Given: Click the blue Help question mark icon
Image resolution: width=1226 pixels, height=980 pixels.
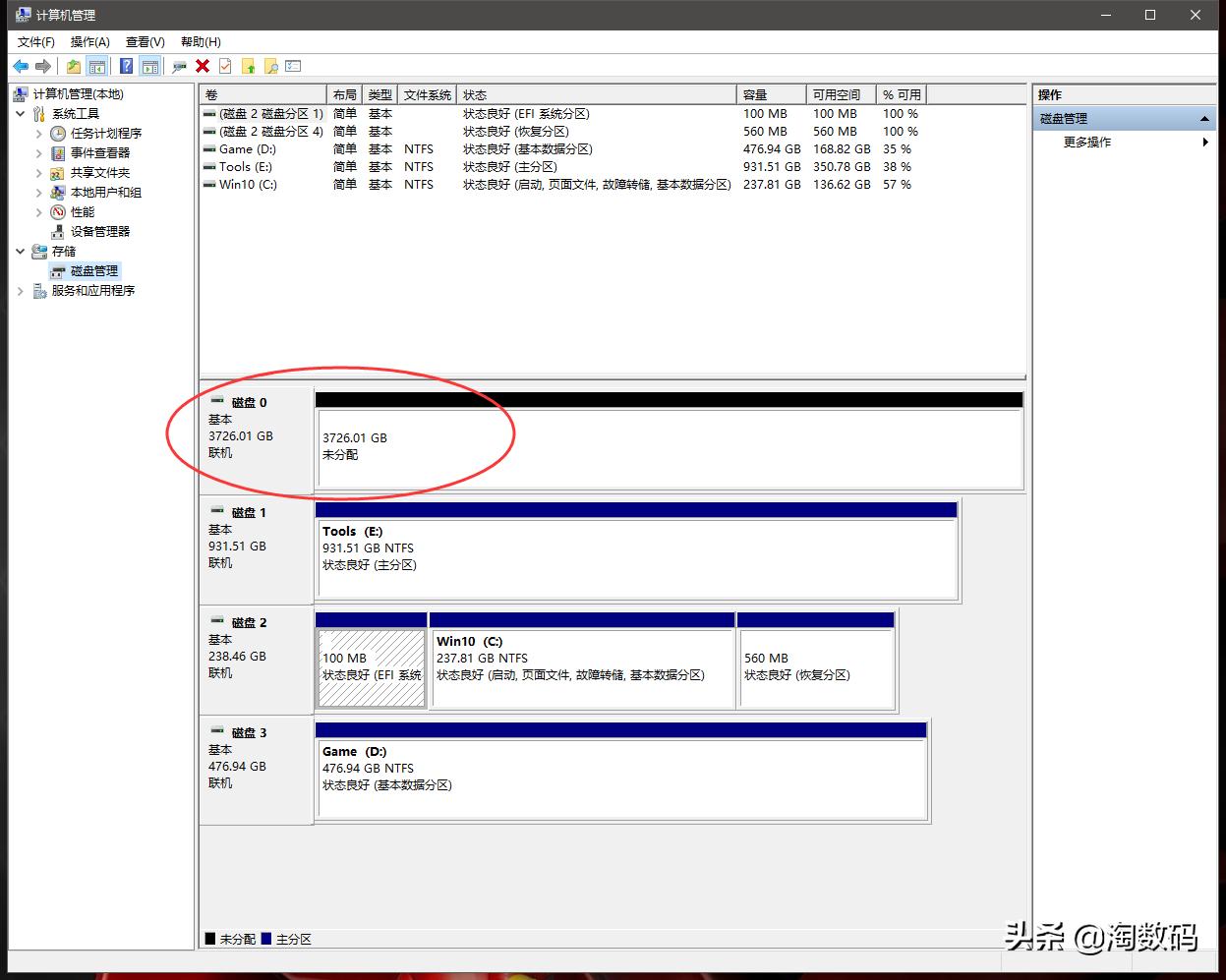Looking at the screenshot, I should tap(127, 66).
